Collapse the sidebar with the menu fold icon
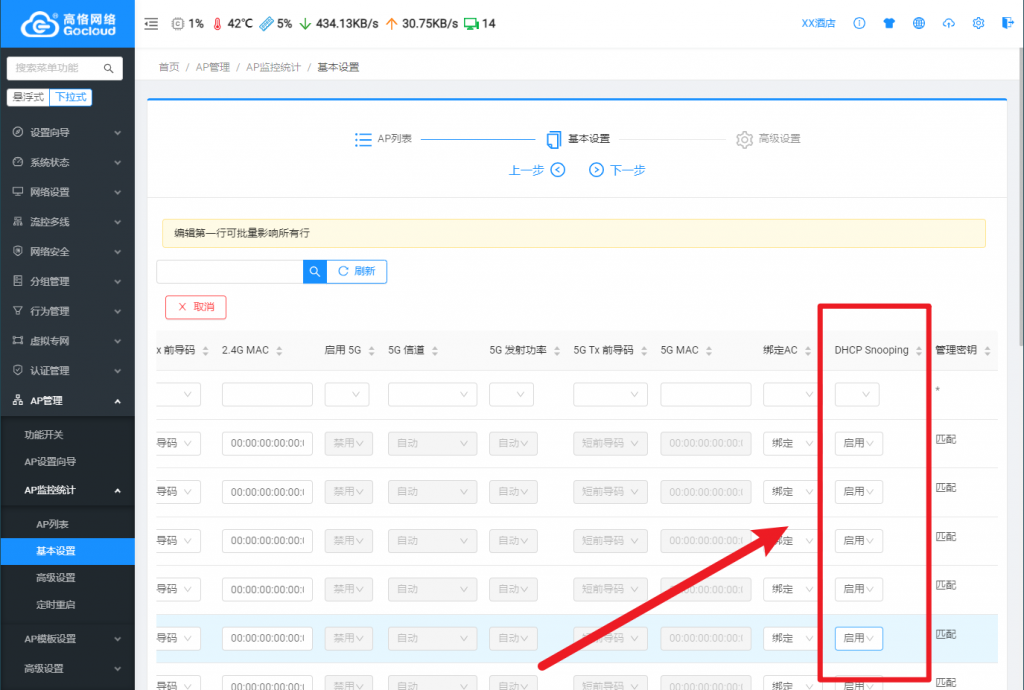The width and height of the screenshot is (1024, 690). 151,23
